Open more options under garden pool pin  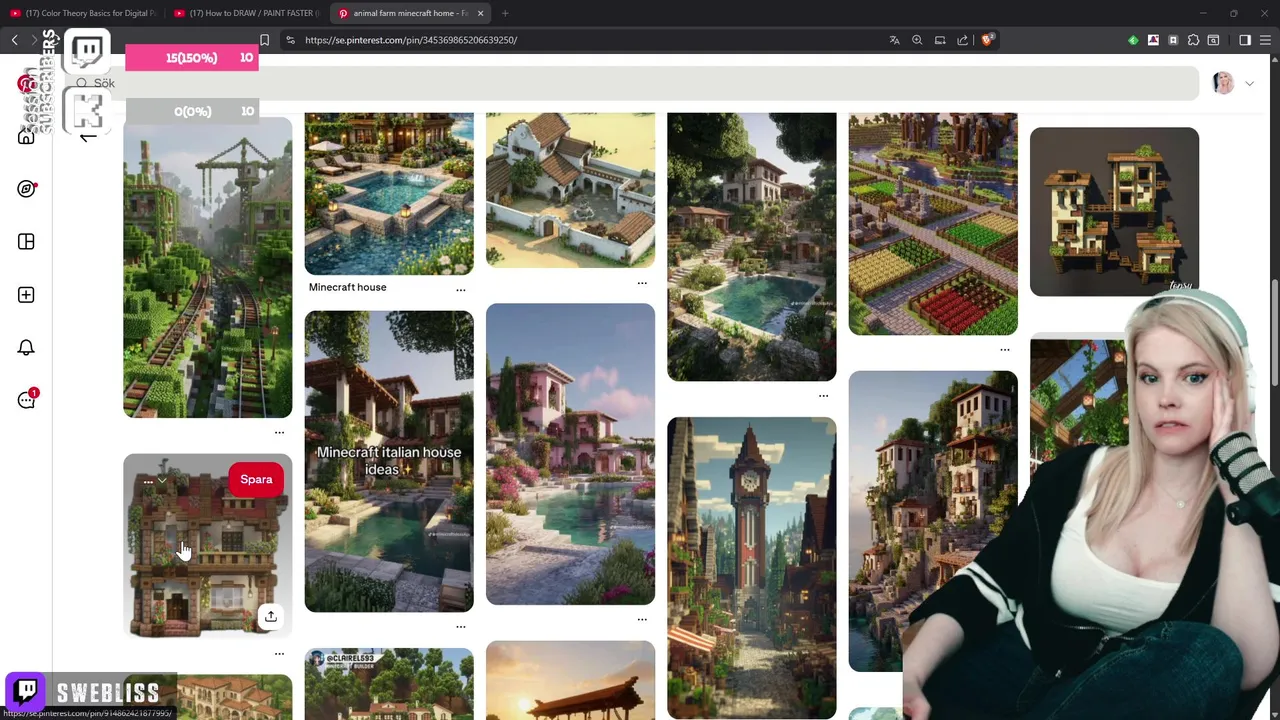[x=823, y=396]
